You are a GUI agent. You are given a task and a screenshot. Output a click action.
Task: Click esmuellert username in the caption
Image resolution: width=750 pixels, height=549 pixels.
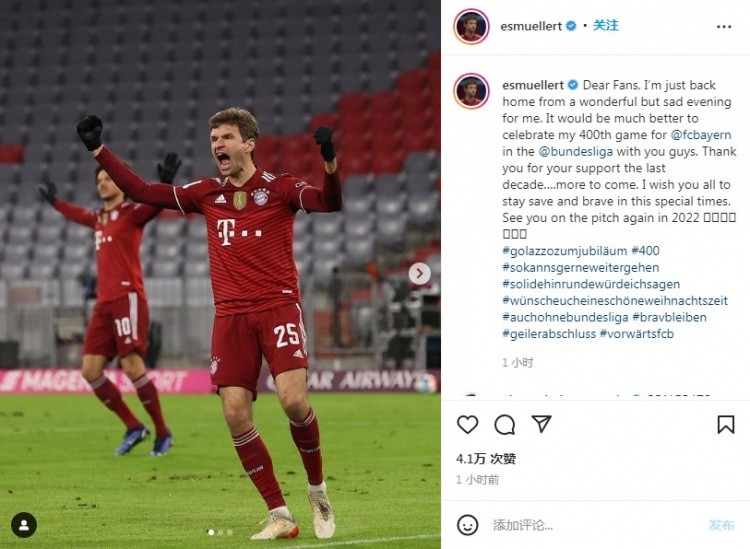(x=533, y=85)
